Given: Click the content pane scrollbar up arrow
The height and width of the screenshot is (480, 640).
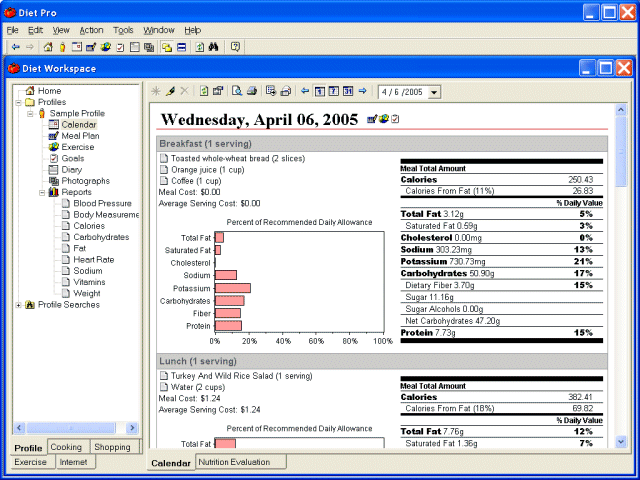Looking at the screenshot, I should coord(621,109).
